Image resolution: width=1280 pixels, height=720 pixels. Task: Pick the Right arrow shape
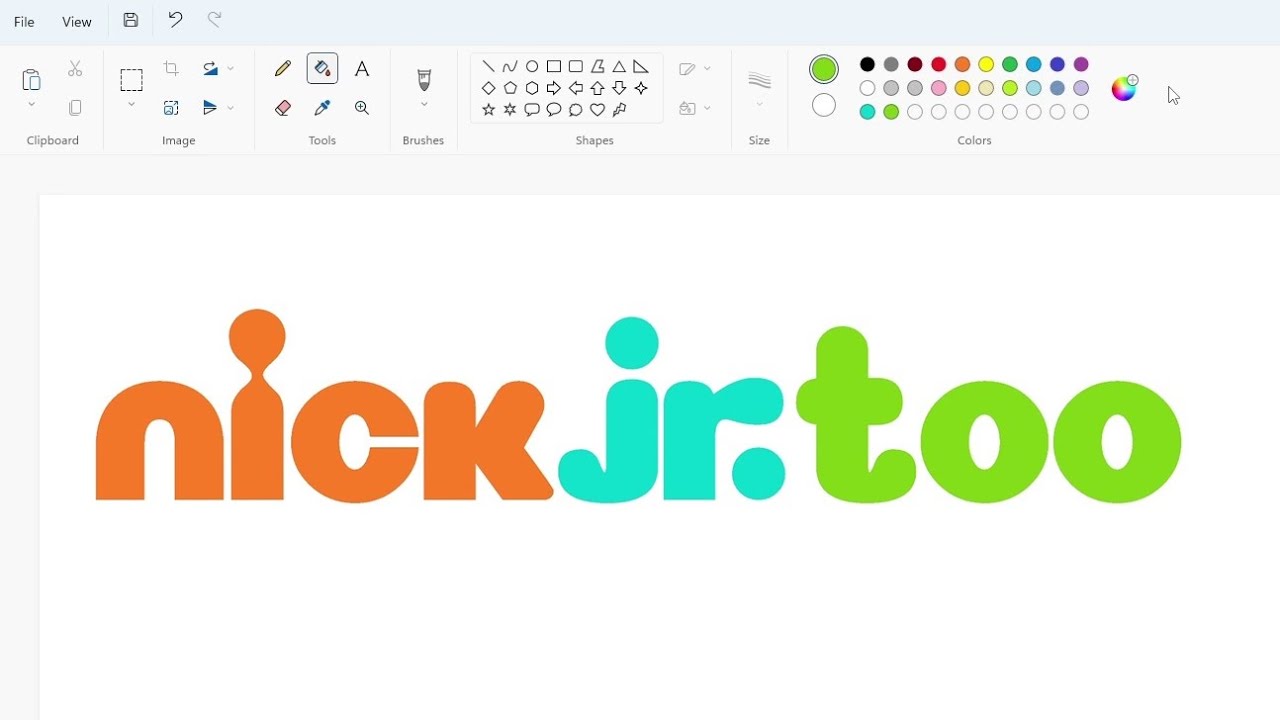pos(554,89)
